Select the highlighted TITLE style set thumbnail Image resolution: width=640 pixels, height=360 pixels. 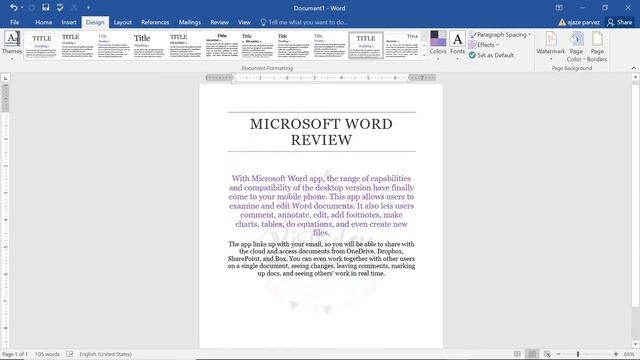[366, 46]
